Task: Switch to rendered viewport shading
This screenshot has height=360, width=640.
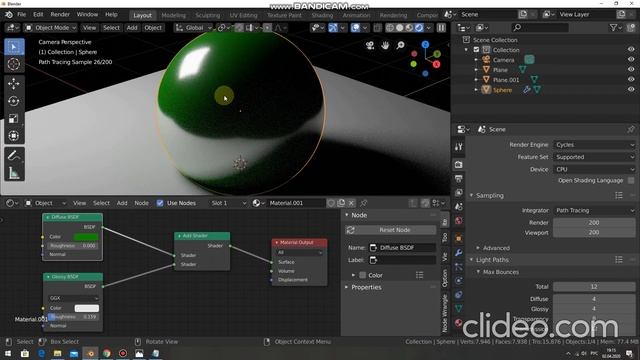Action: click(x=419, y=28)
